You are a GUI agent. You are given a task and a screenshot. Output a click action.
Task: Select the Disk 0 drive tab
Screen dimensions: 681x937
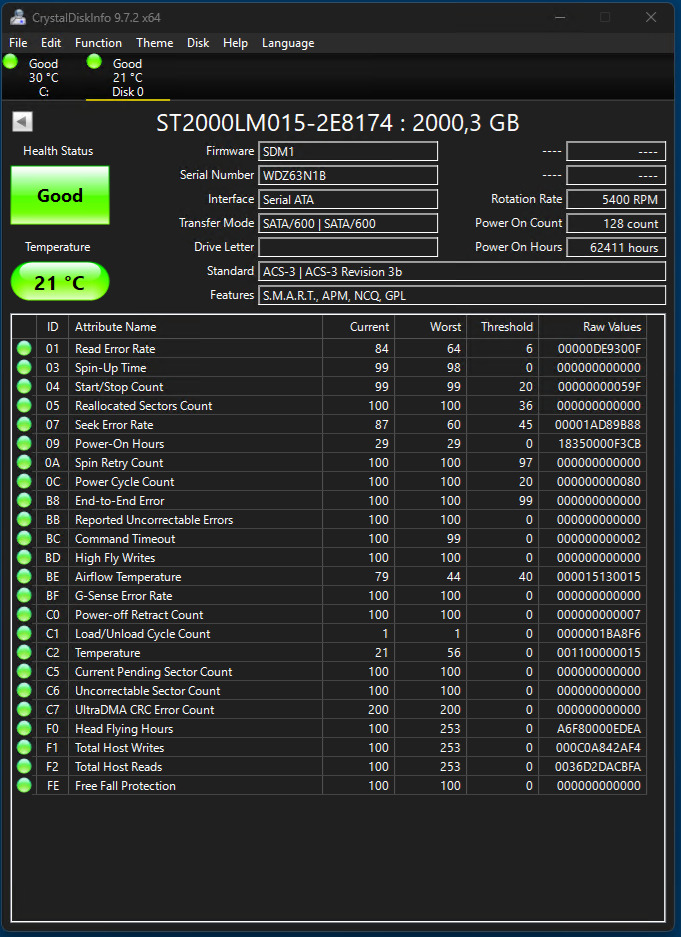(128, 77)
